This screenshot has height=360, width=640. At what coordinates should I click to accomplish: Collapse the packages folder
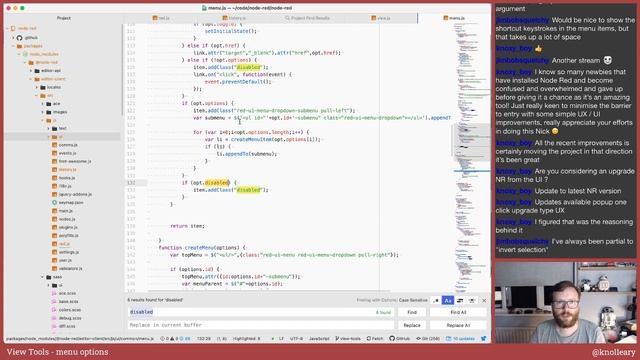click(x=13, y=46)
